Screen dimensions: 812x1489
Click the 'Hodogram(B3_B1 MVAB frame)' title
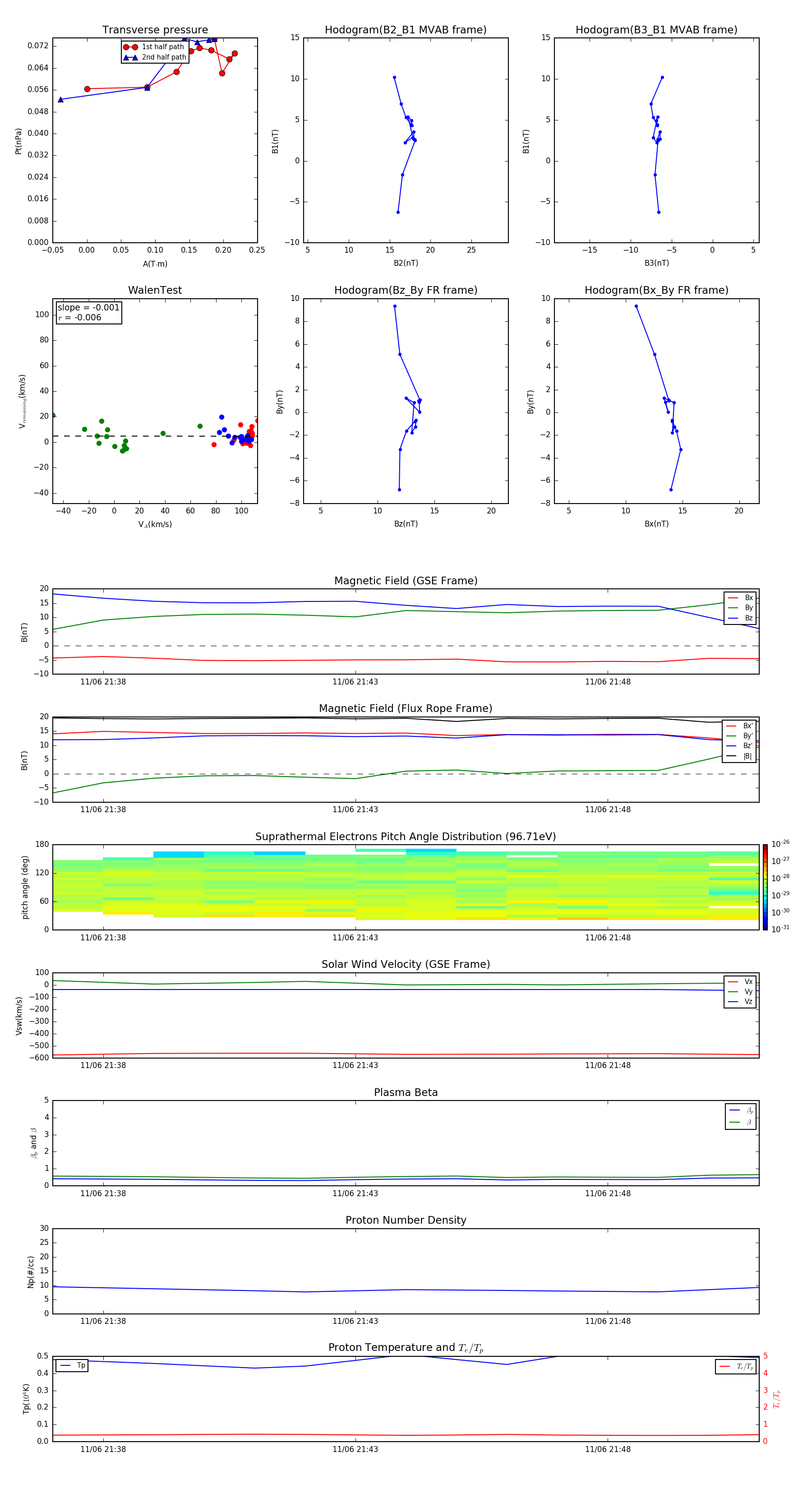click(x=656, y=30)
